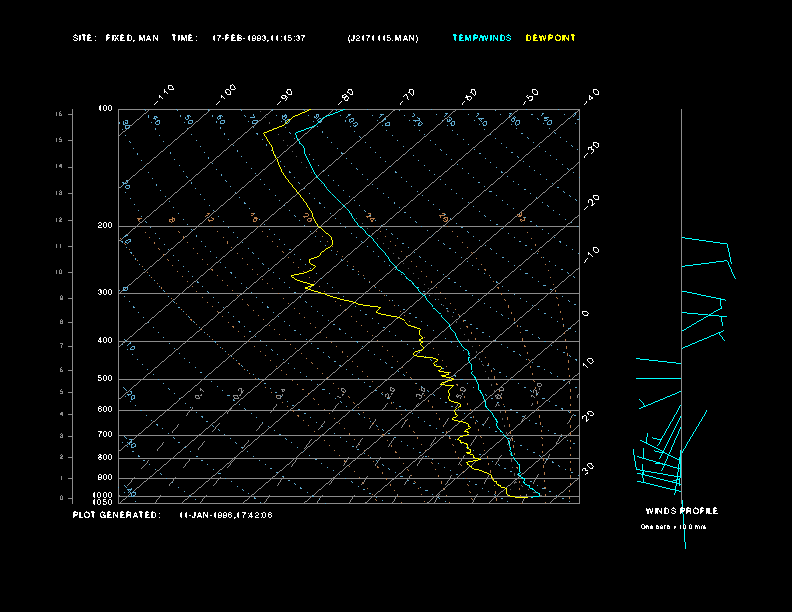The width and height of the screenshot is (792, 612).
Task: Click the 15 km height tick label
Action: pos(59,114)
